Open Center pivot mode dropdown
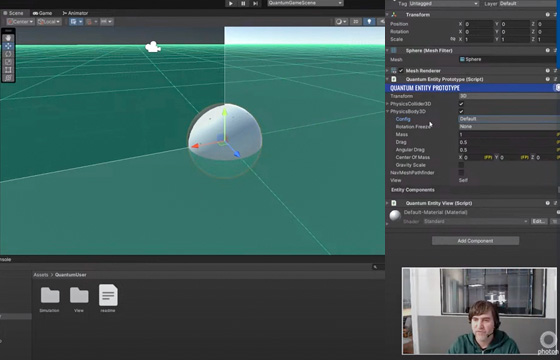560x360 pixels. click(x=20, y=22)
